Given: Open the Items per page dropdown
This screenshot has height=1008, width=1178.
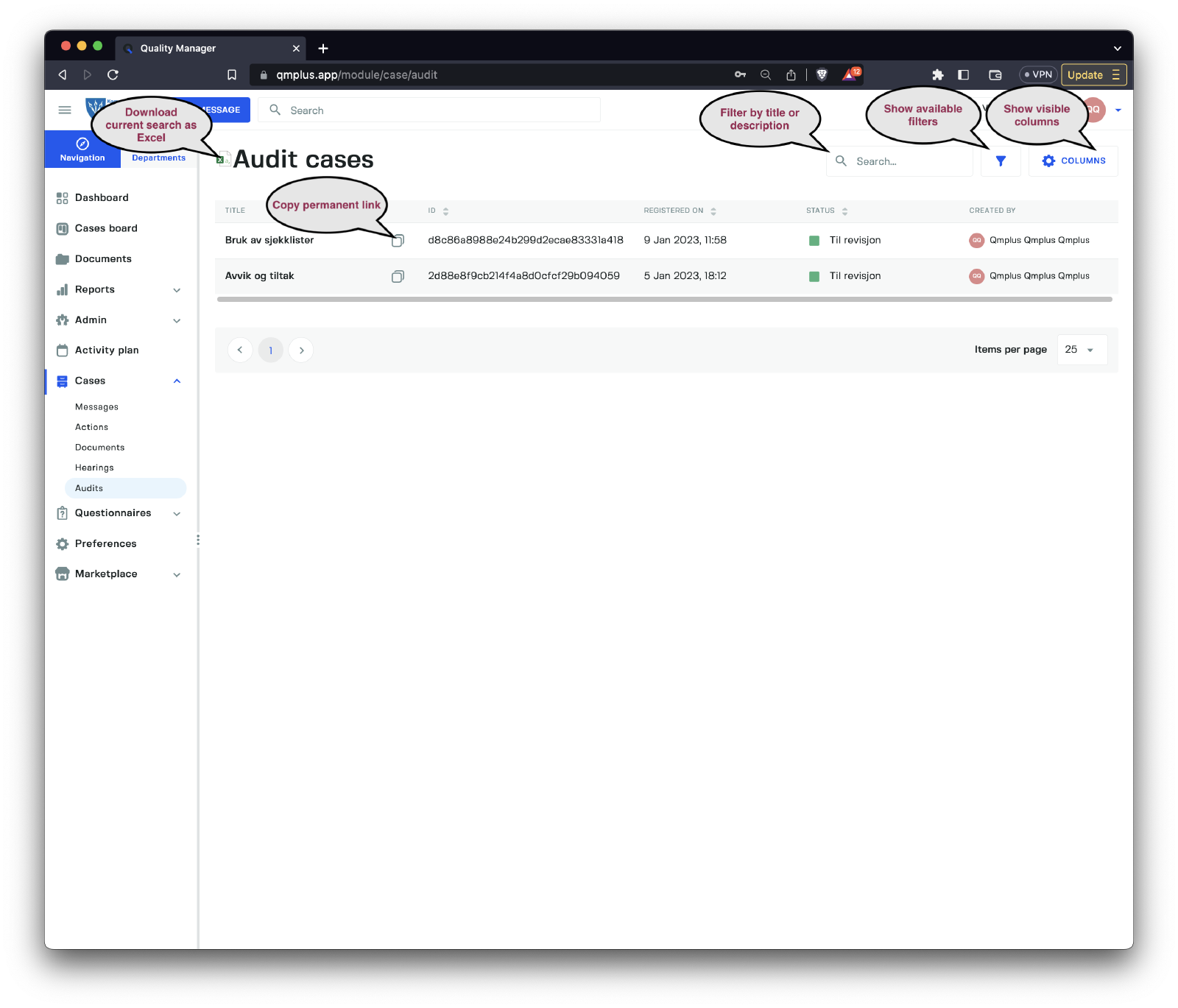Looking at the screenshot, I should tap(1082, 350).
